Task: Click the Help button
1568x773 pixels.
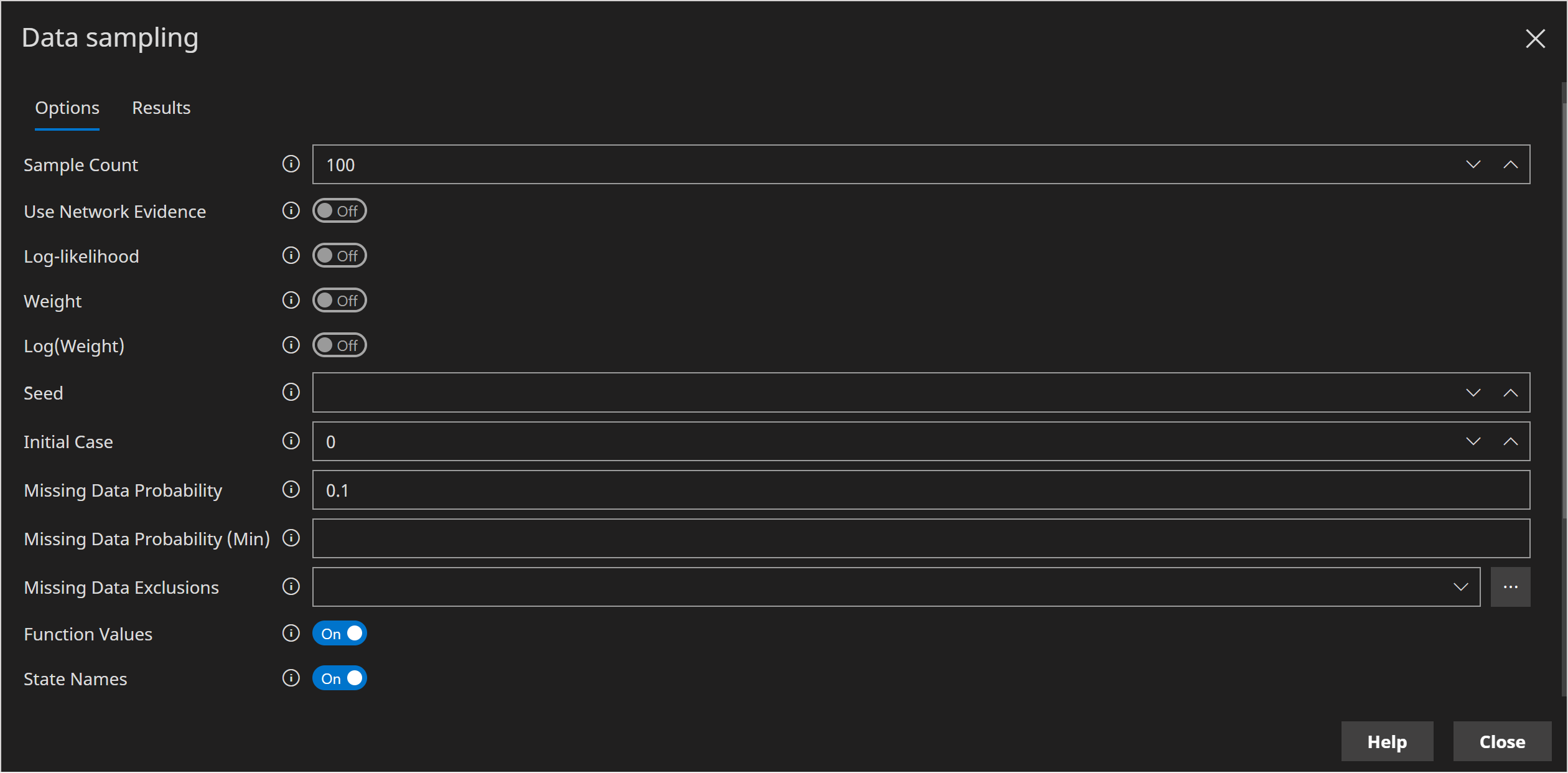Action: pos(1387,741)
